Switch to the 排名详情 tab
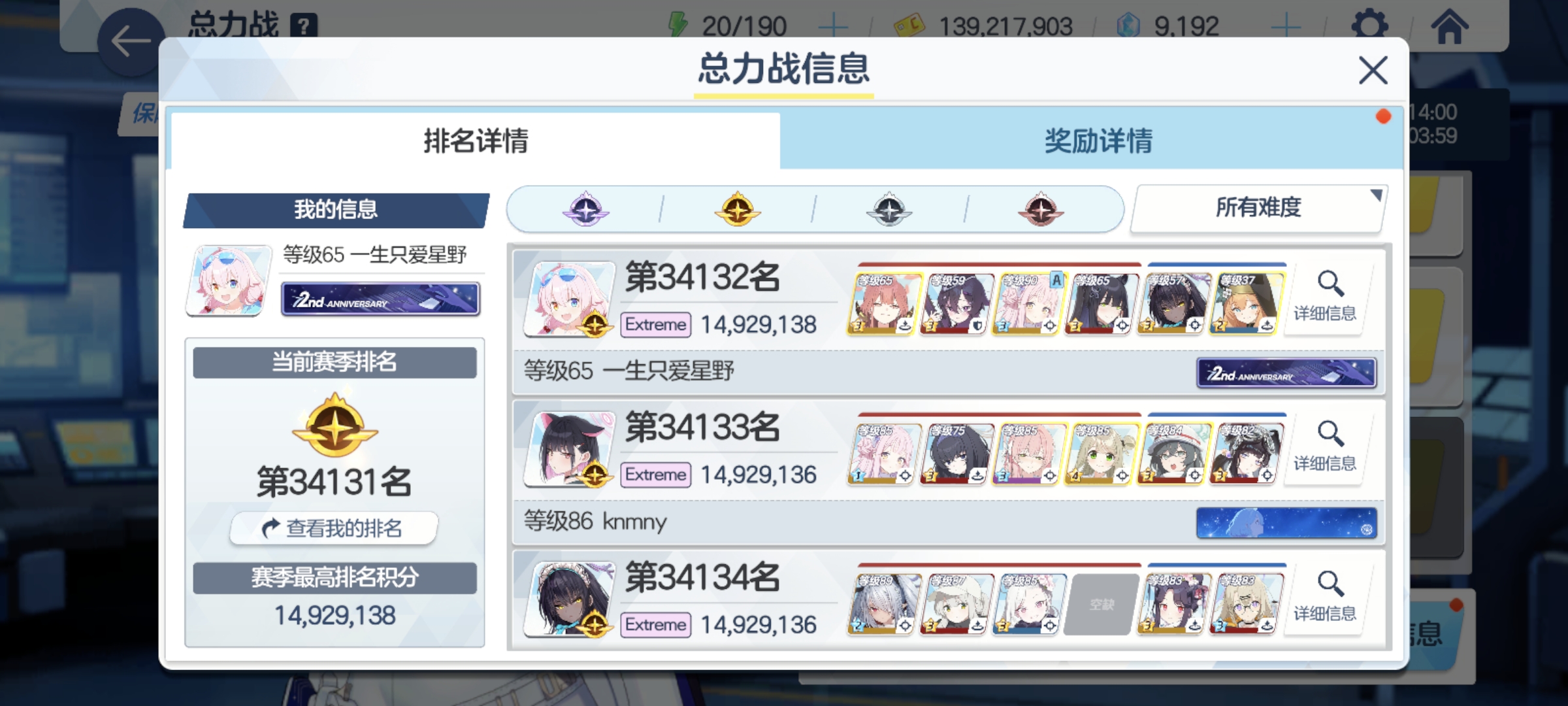Screen dimensions: 1568x706 click(476, 141)
